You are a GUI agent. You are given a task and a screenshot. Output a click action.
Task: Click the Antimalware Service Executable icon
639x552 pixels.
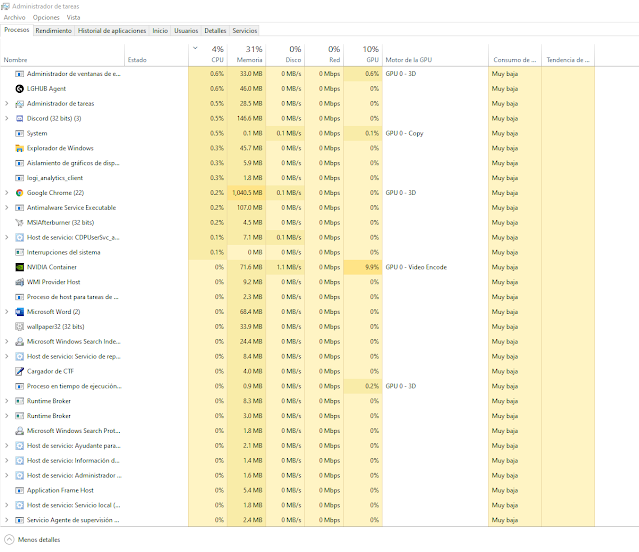coord(19,208)
